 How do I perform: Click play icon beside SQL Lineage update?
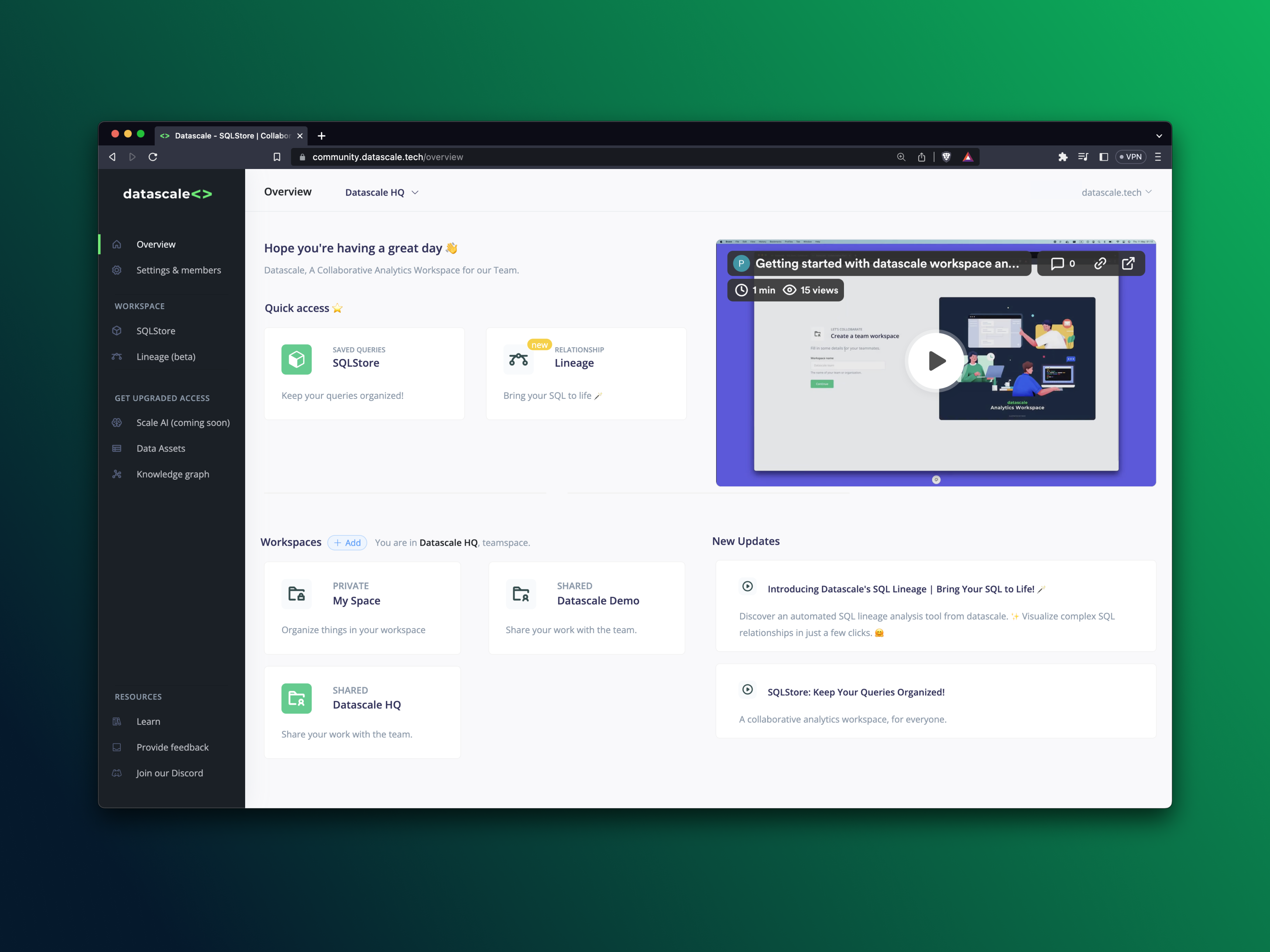(x=748, y=586)
